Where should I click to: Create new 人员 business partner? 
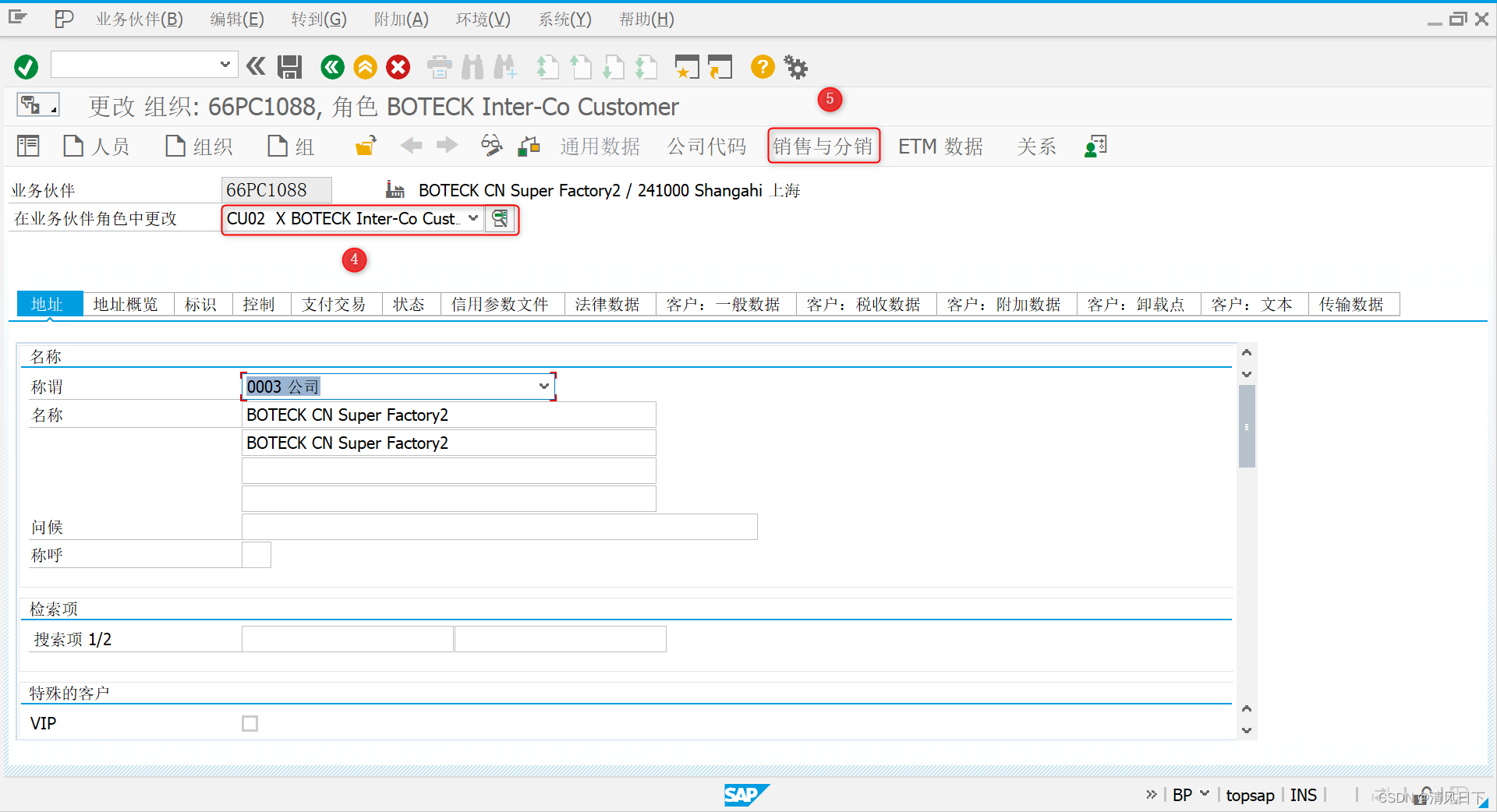96,146
